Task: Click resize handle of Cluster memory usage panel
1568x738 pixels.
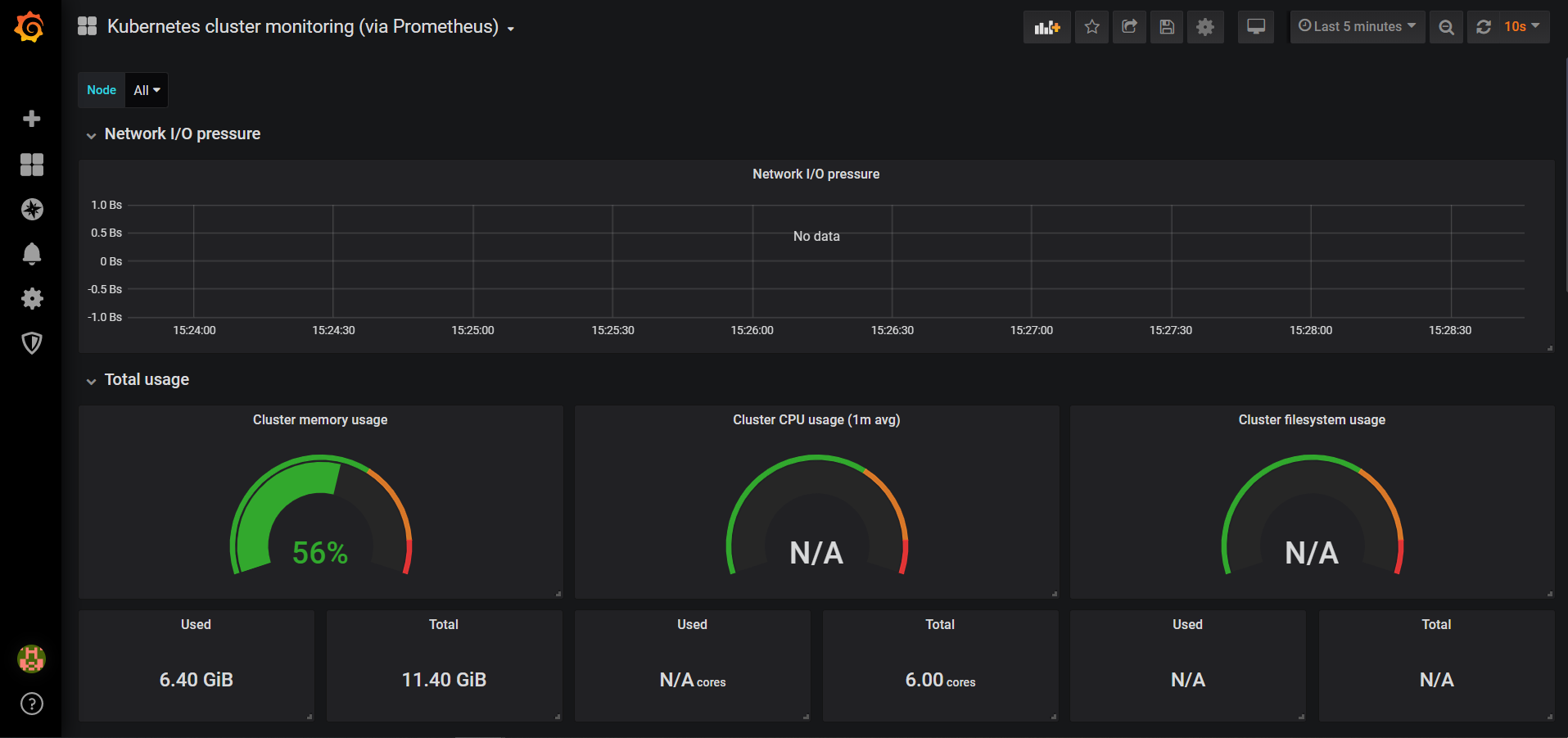Action: [558, 594]
